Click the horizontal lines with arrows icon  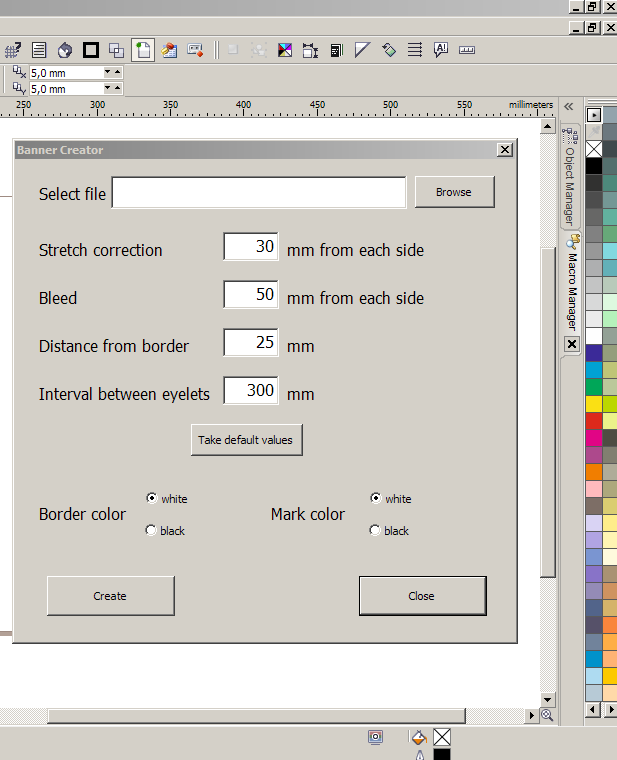[x=415, y=50]
